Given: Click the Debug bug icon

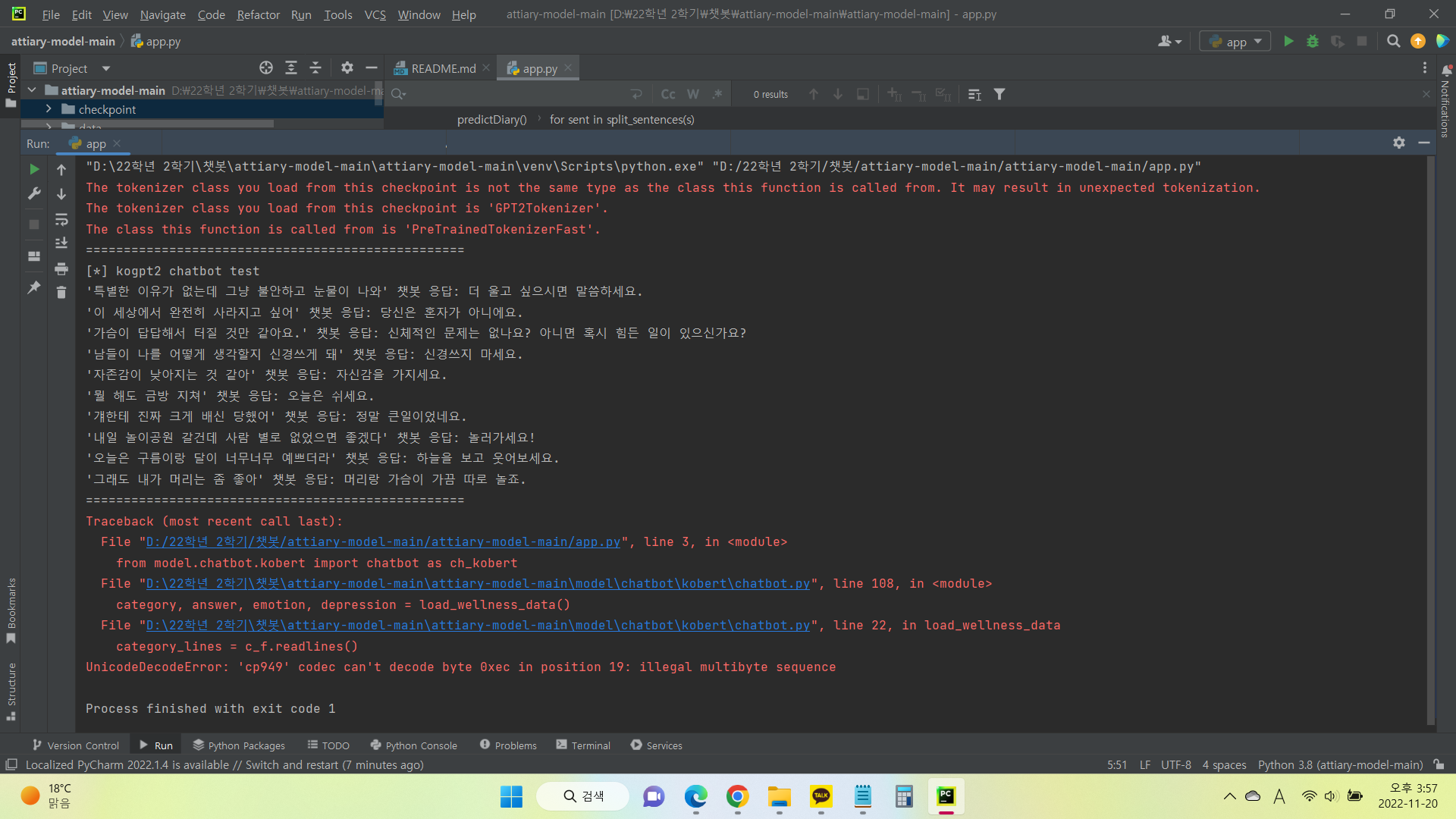Looking at the screenshot, I should click(1313, 42).
